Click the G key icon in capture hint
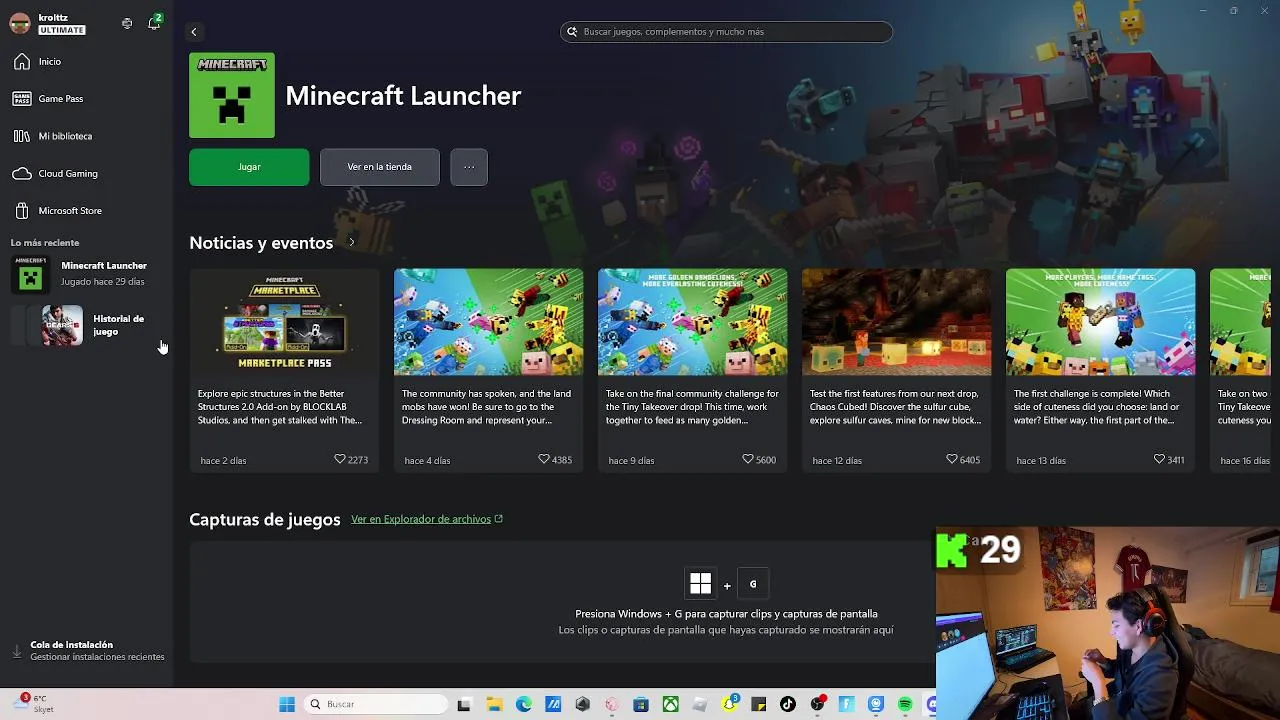This screenshot has height=720, width=1280. coord(753,584)
